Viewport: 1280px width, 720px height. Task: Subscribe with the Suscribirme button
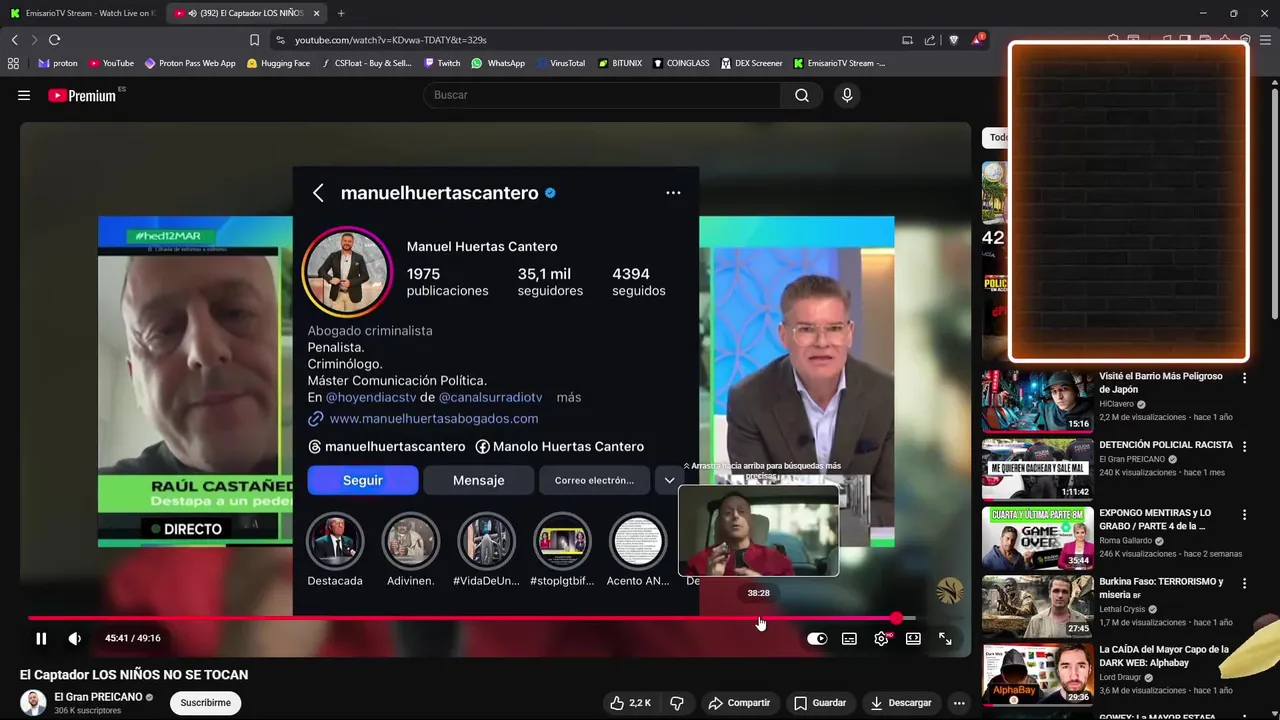[206, 703]
